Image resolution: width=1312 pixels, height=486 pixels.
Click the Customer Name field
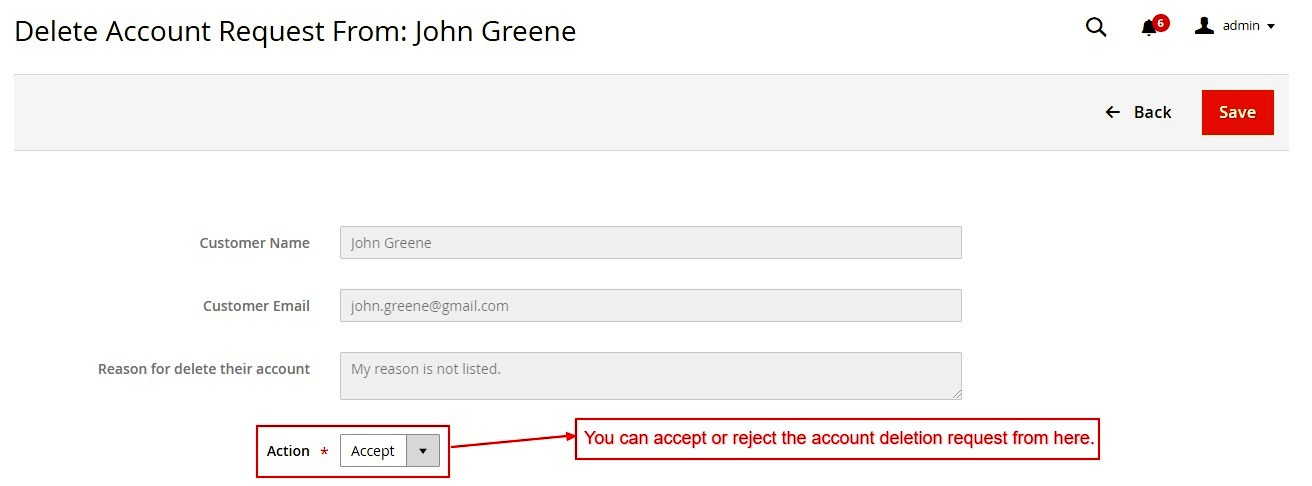coord(650,243)
